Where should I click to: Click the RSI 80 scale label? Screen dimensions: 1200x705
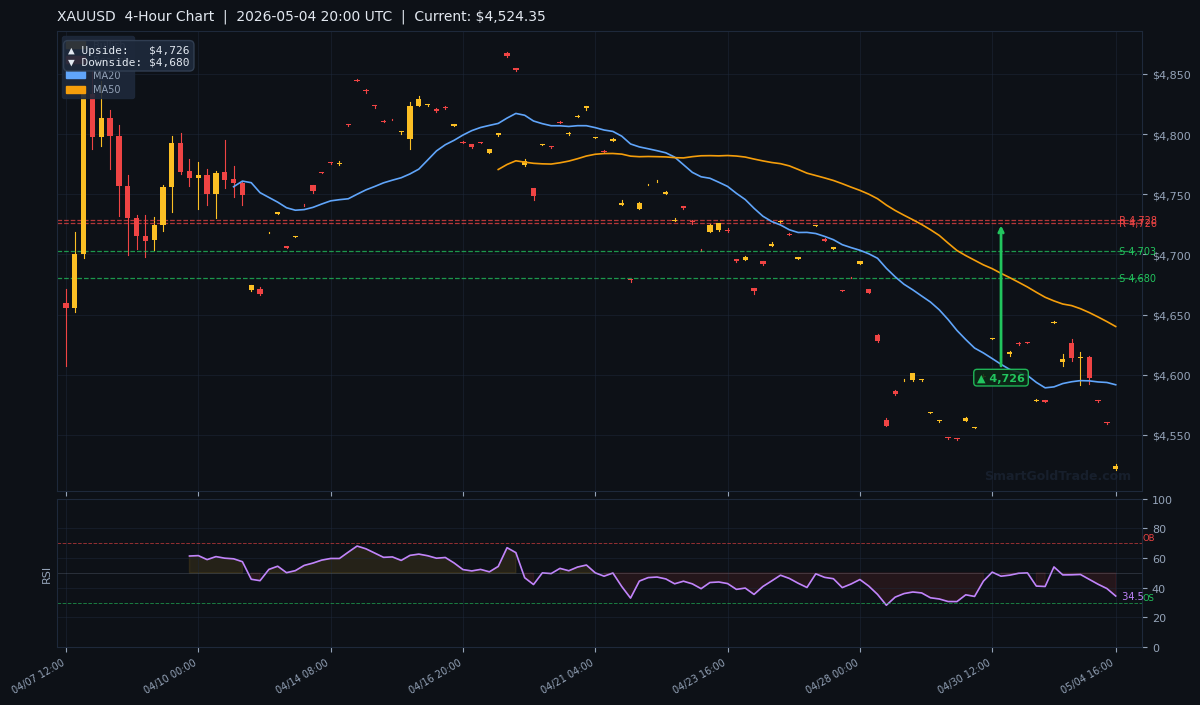1159,529
